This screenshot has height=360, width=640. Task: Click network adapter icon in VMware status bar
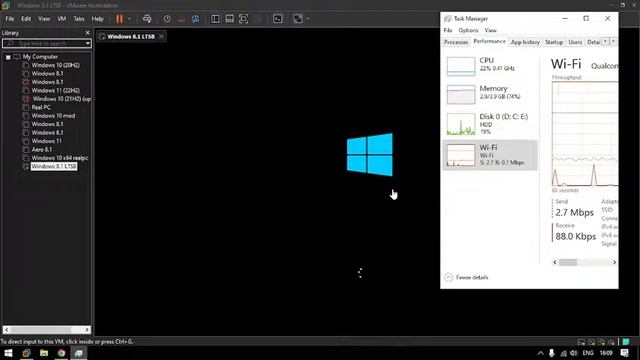(x=601, y=342)
